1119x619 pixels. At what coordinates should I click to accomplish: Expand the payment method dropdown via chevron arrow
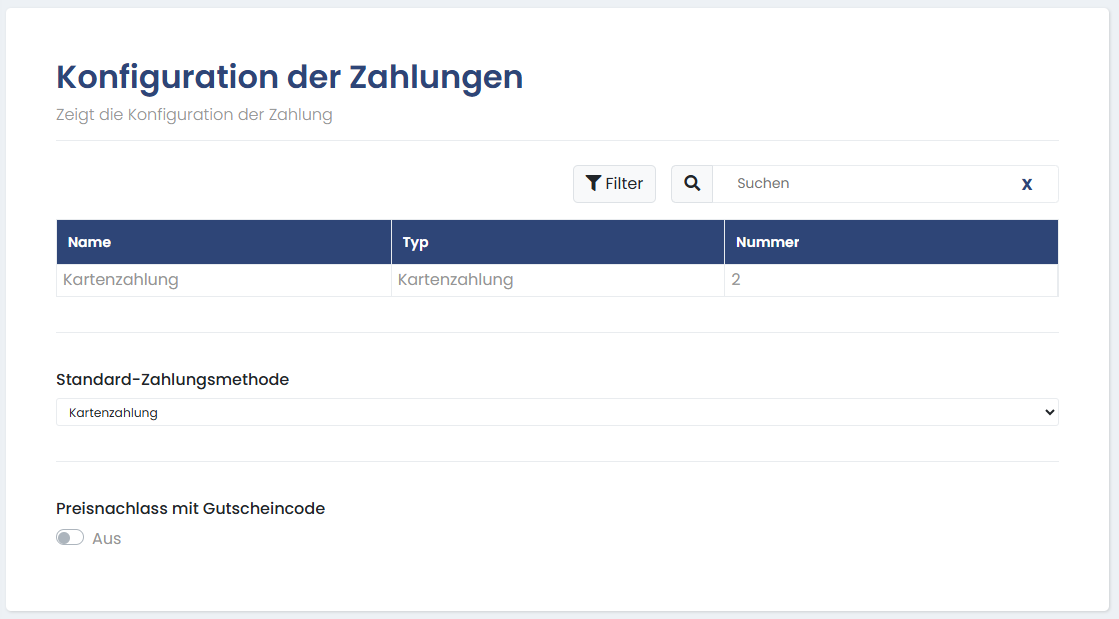point(1048,412)
